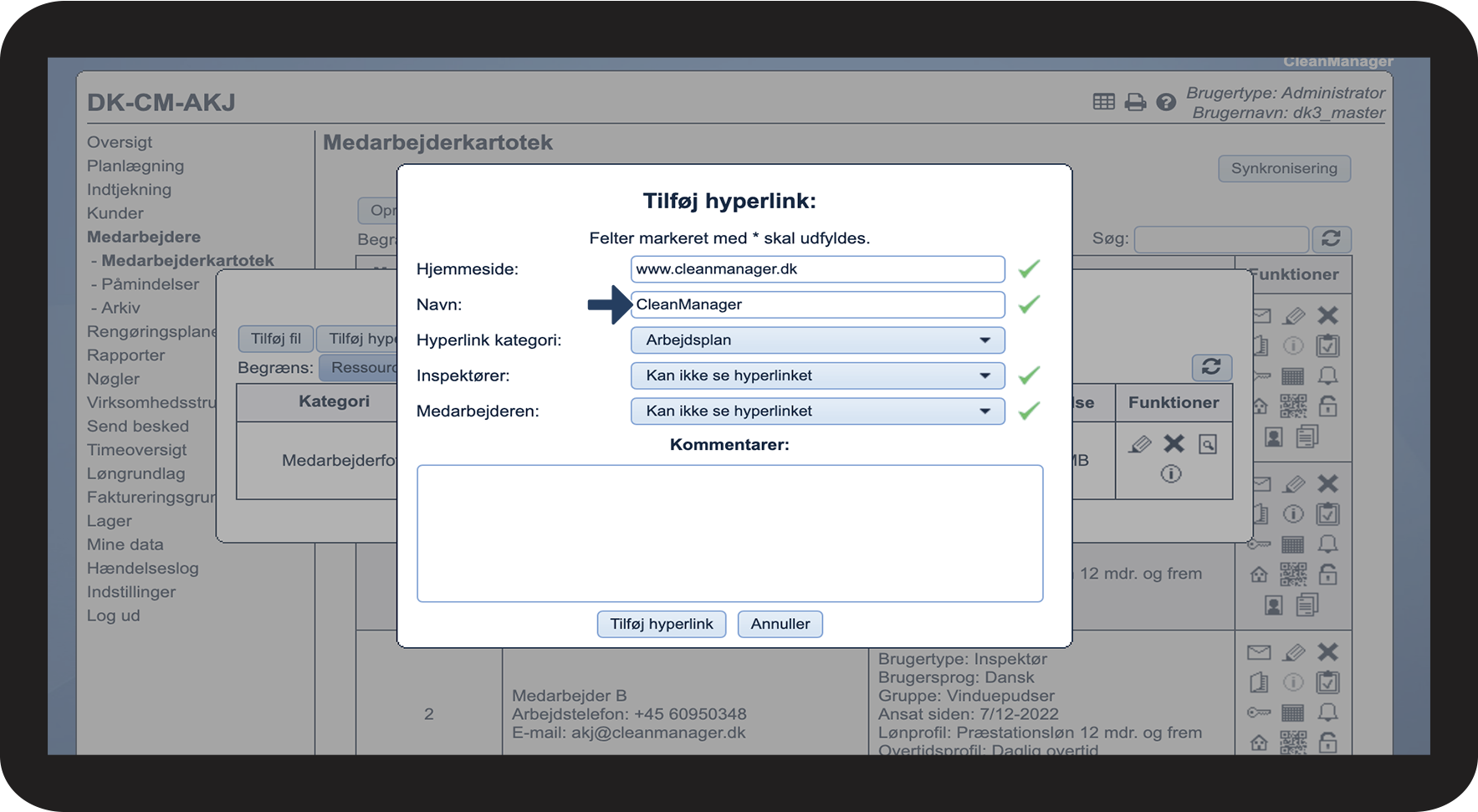
Task: Click into the Navn input field
Action: pyautogui.click(x=817, y=304)
